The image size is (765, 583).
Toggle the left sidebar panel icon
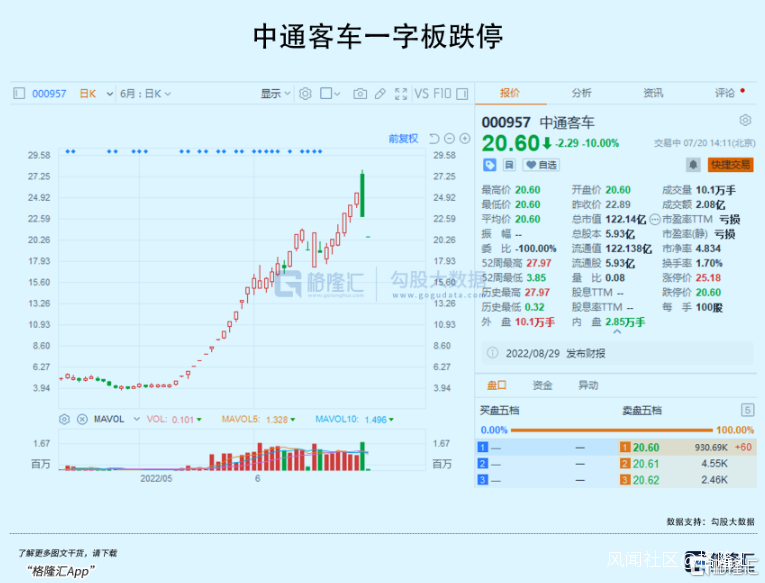point(19,93)
